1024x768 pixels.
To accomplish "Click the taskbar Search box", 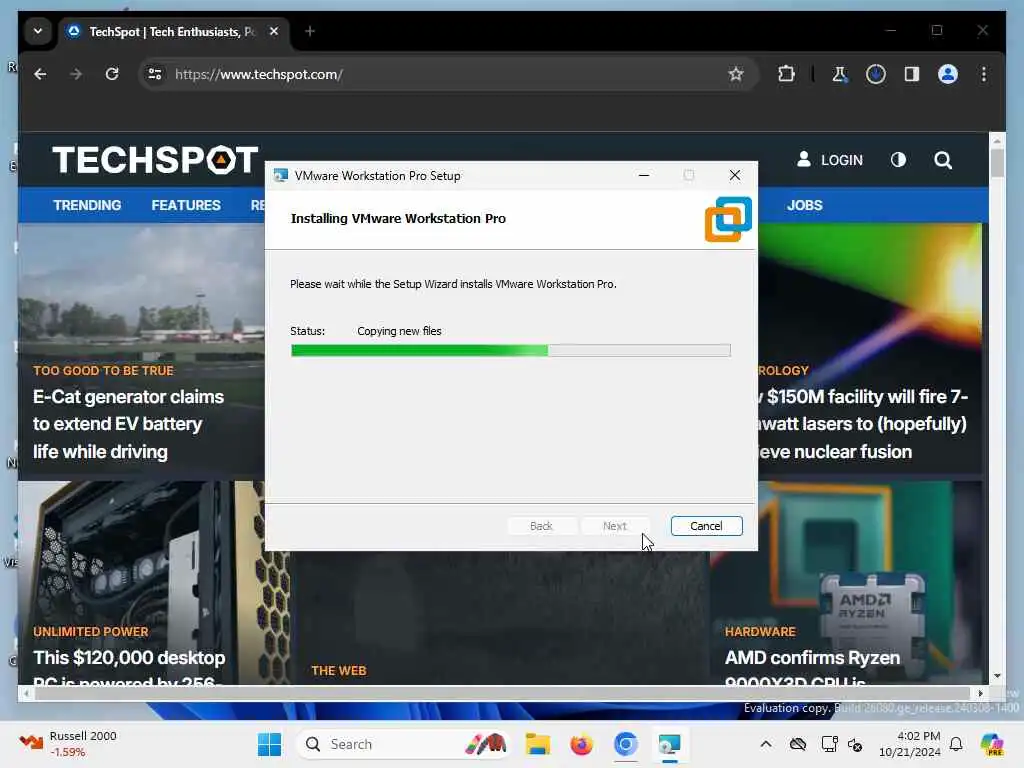I will pyautogui.click(x=404, y=744).
